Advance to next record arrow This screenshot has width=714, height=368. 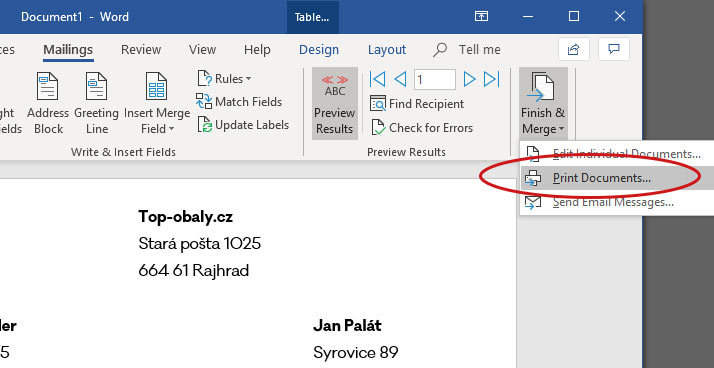coord(469,79)
